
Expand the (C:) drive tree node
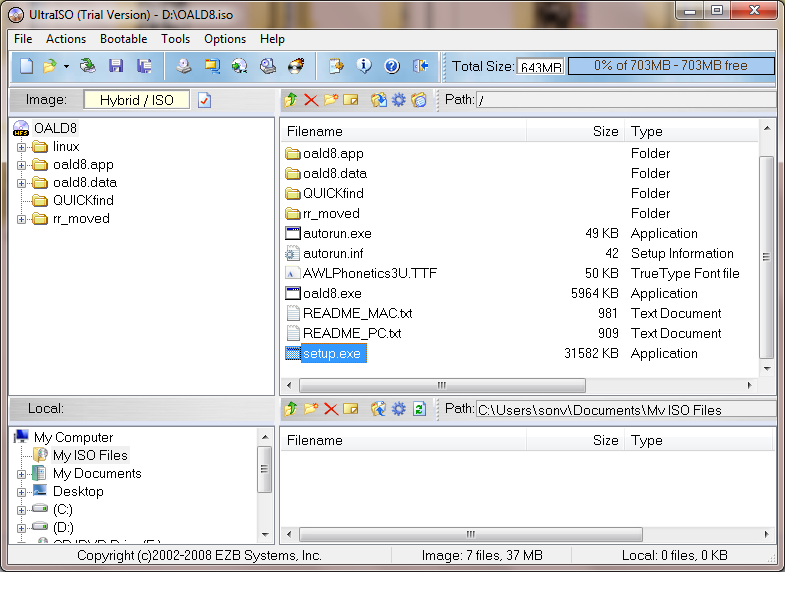(x=21, y=510)
